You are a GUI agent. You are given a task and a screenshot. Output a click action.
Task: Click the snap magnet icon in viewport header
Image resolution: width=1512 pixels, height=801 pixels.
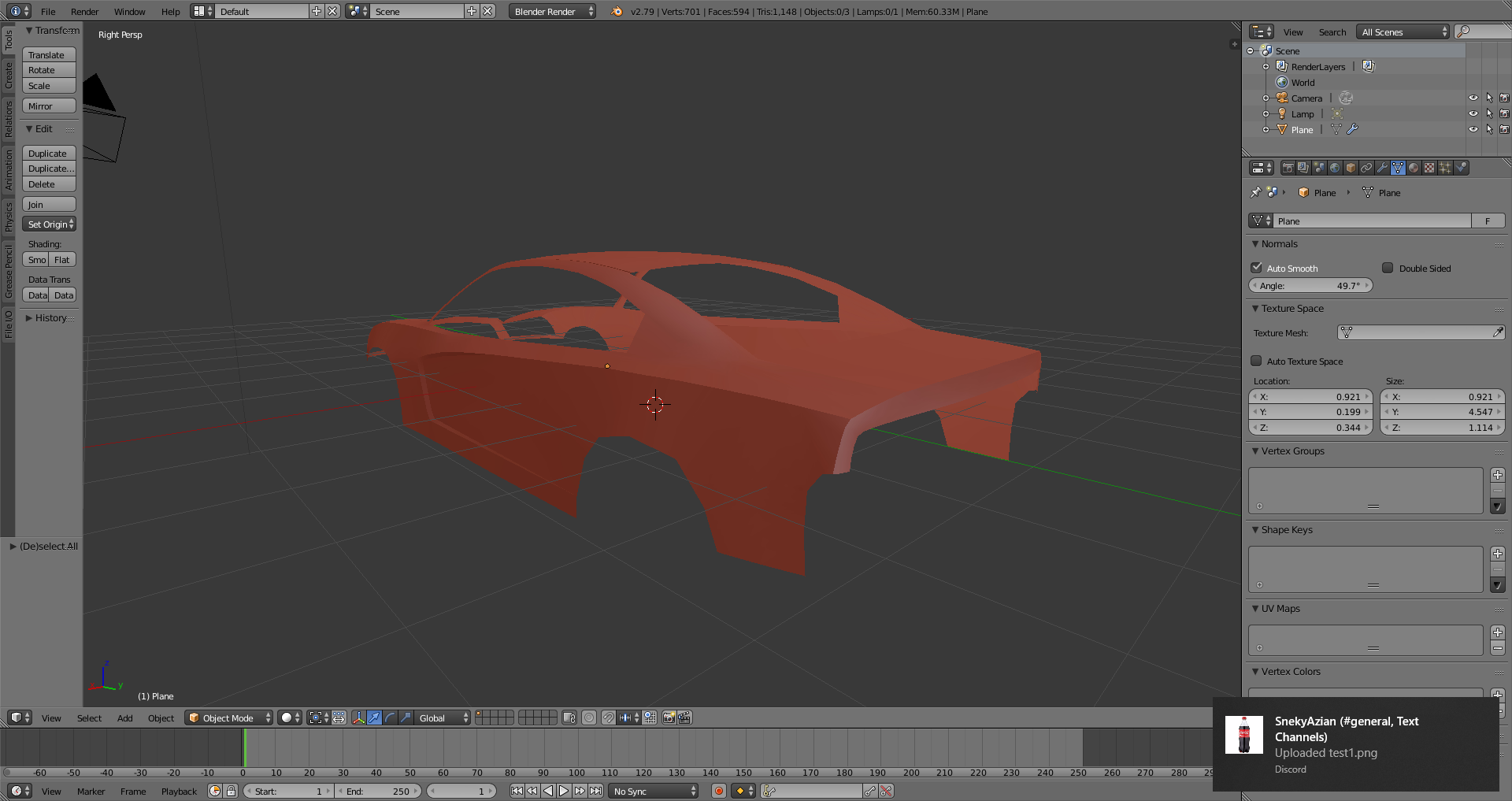click(x=608, y=718)
